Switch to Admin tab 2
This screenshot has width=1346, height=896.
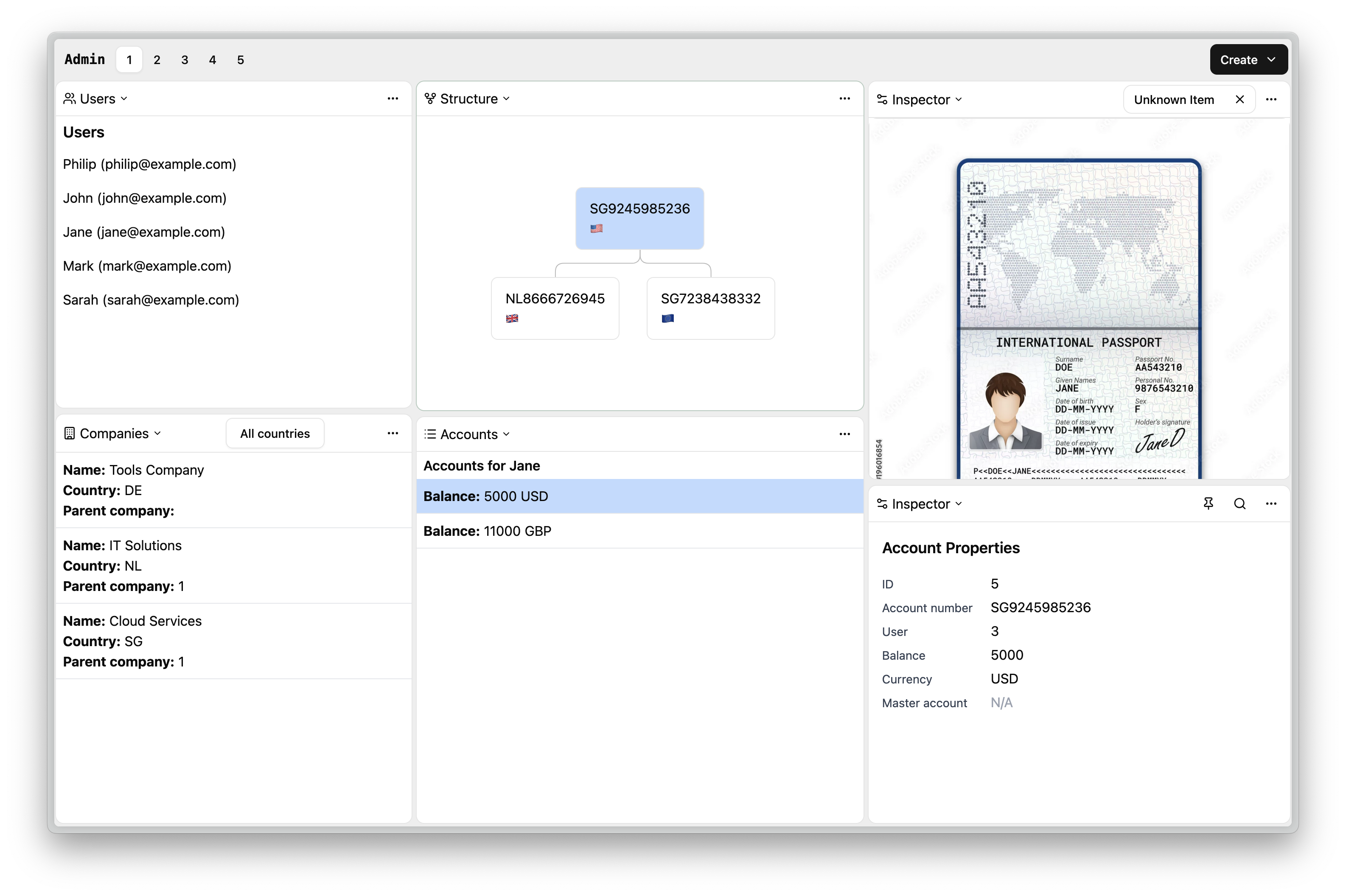157,60
